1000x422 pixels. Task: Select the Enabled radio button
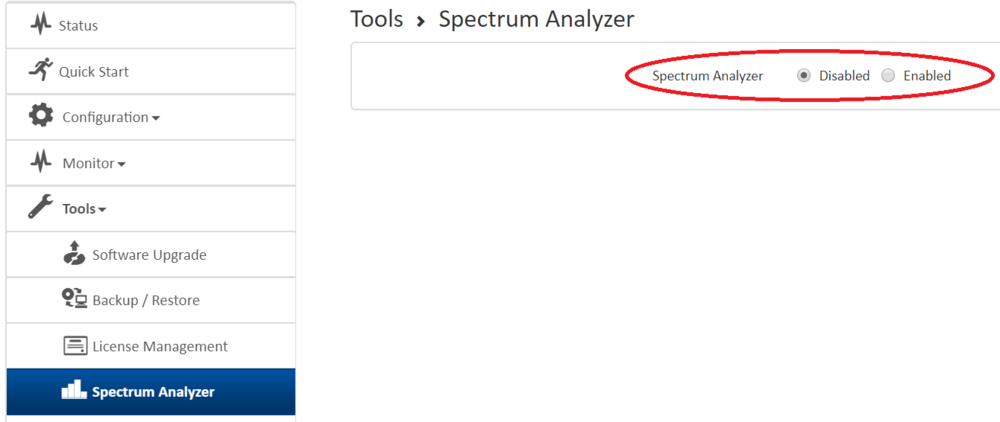(x=888, y=76)
